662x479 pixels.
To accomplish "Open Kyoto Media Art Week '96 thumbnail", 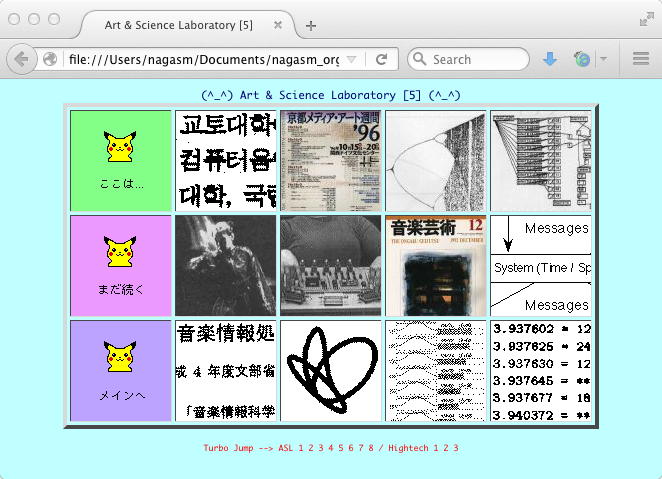I will [331, 161].
